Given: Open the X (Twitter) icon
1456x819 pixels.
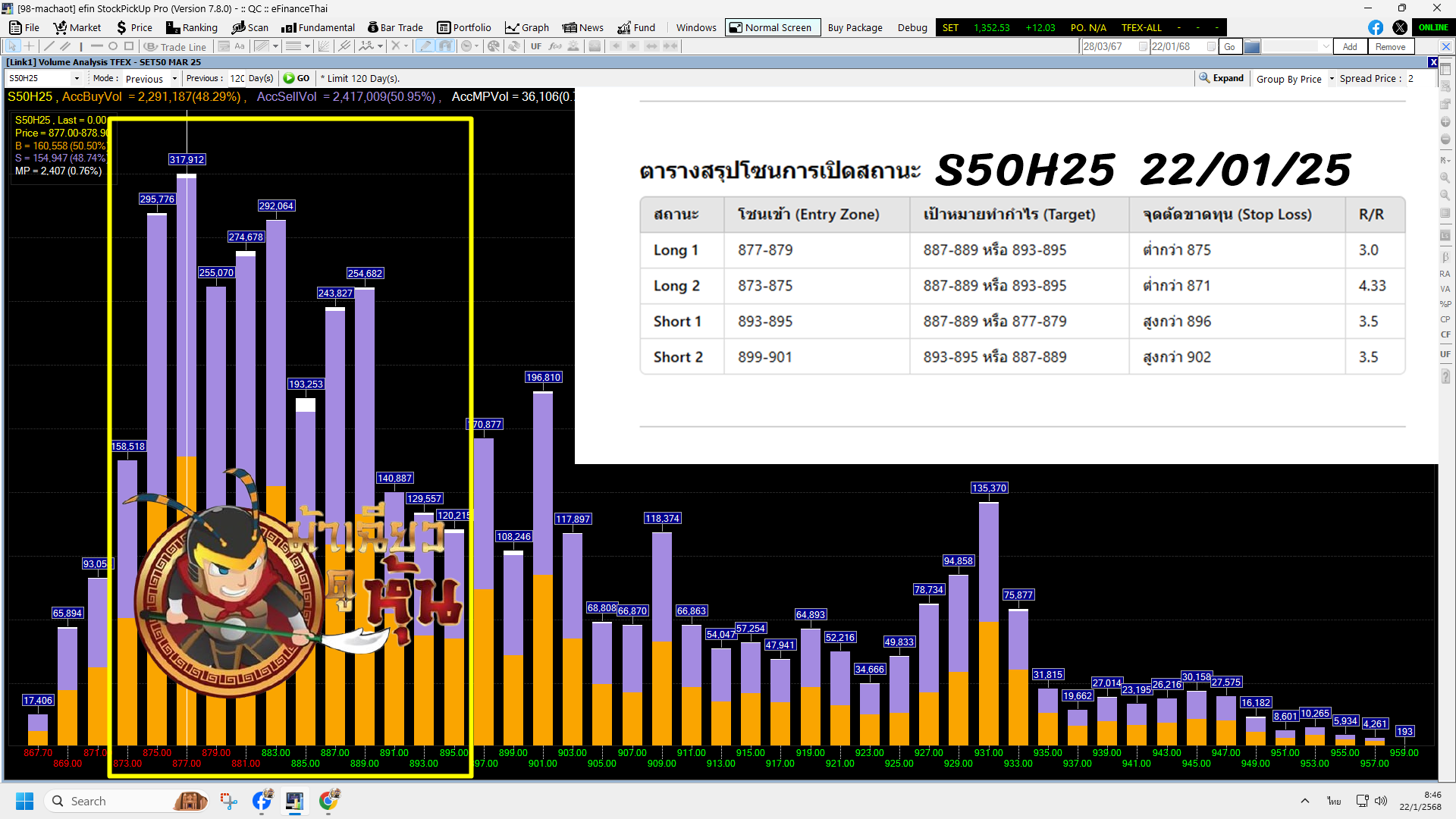Looking at the screenshot, I should (1400, 27).
